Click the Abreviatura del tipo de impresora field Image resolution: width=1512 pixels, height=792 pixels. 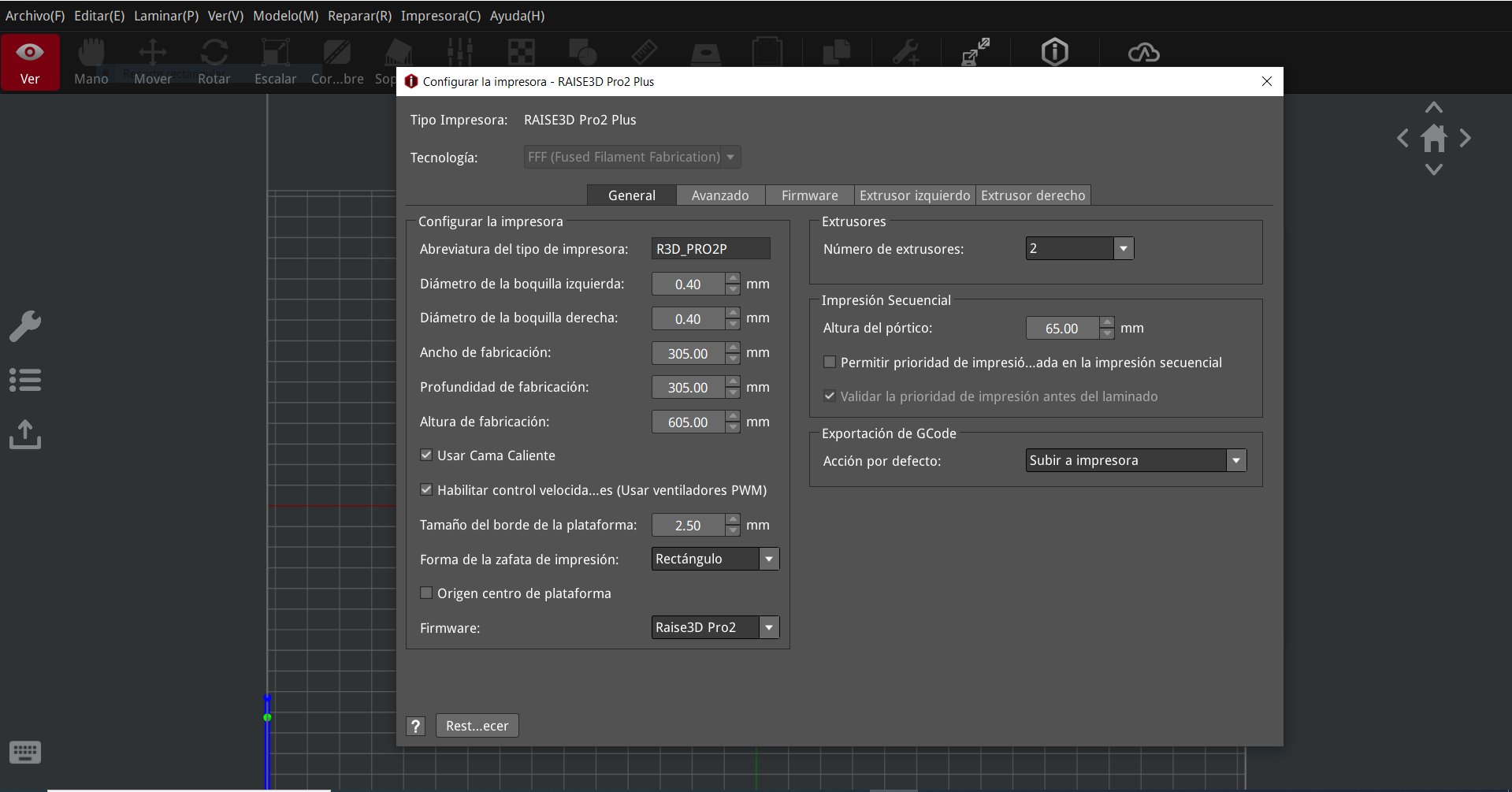(x=711, y=248)
